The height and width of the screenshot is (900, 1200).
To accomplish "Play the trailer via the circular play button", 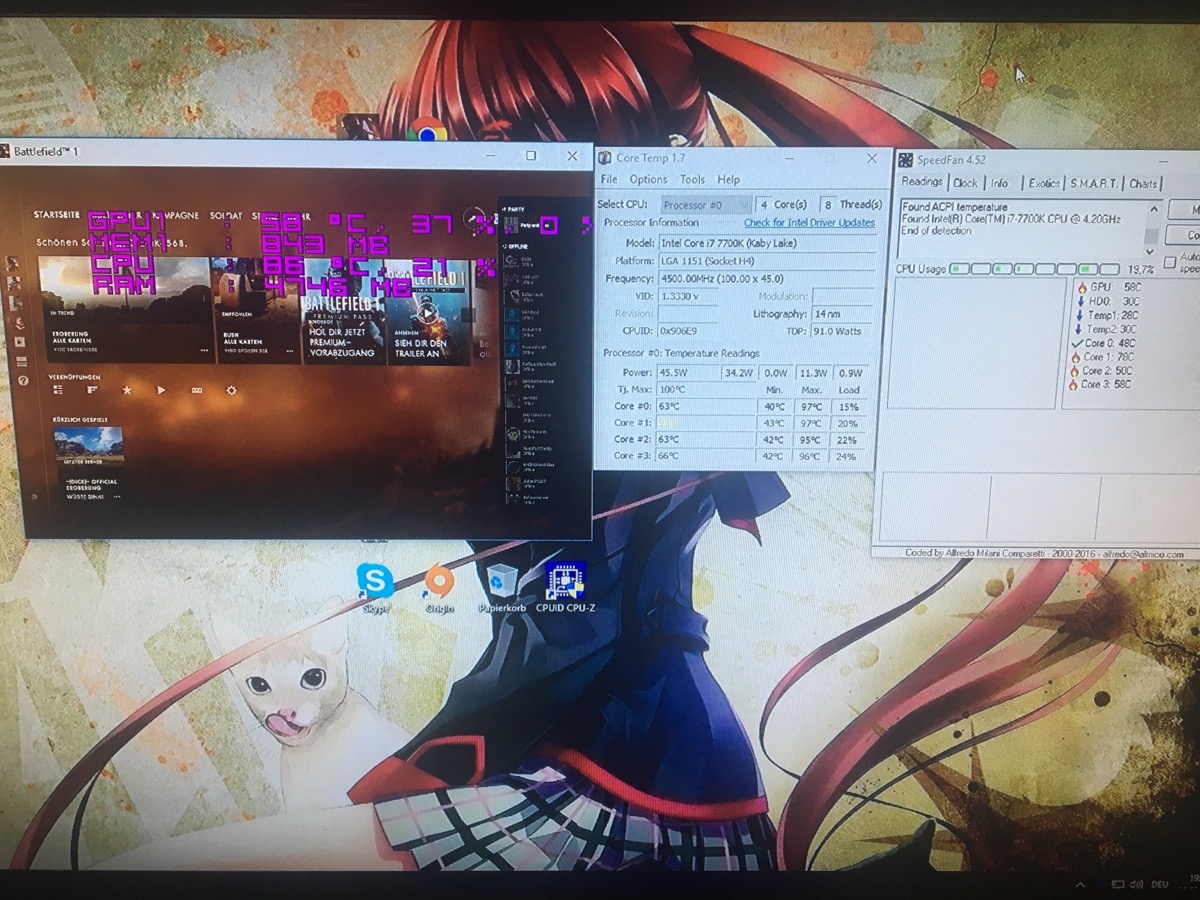I will [x=429, y=313].
